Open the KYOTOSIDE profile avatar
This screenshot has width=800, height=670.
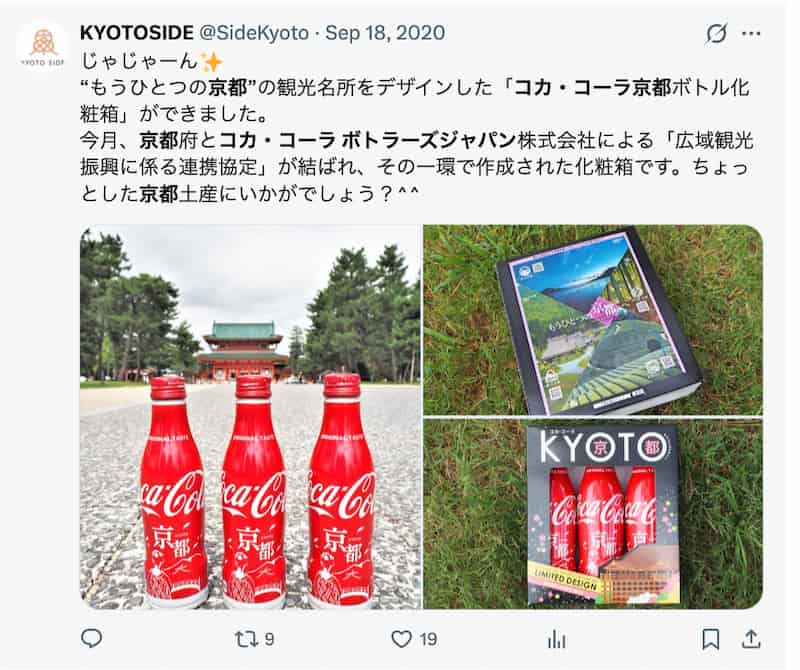[43, 45]
